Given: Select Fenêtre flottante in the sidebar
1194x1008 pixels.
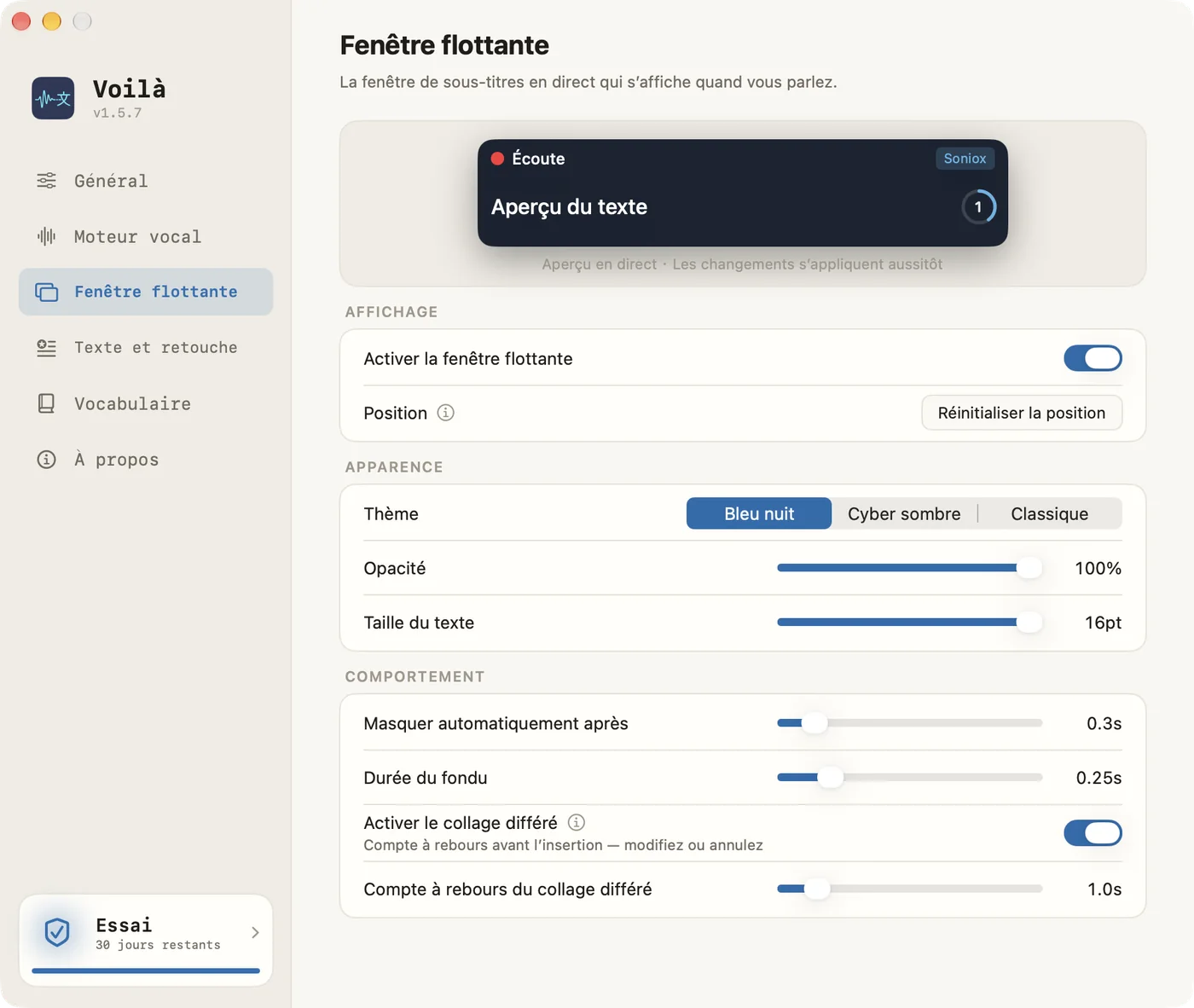Looking at the screenshot, I should (146, 292).
